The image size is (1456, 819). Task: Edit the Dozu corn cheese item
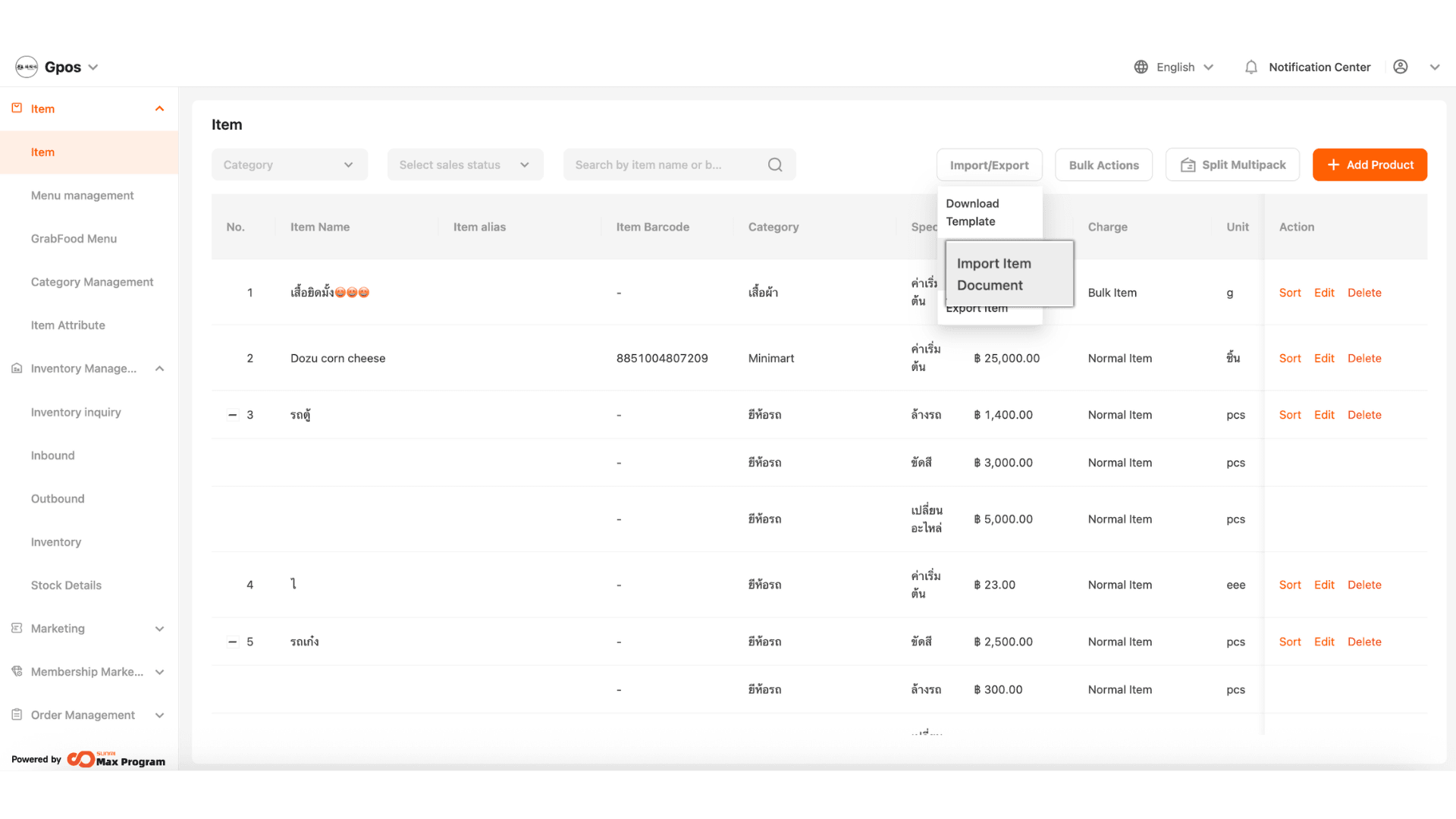click(1324, 358)
